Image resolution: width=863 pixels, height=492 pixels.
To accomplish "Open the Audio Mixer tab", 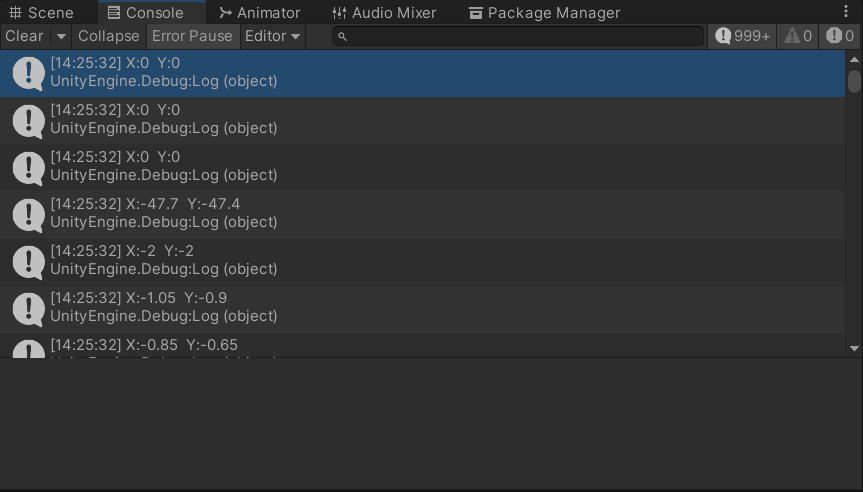I will click(x=384, y=13).
